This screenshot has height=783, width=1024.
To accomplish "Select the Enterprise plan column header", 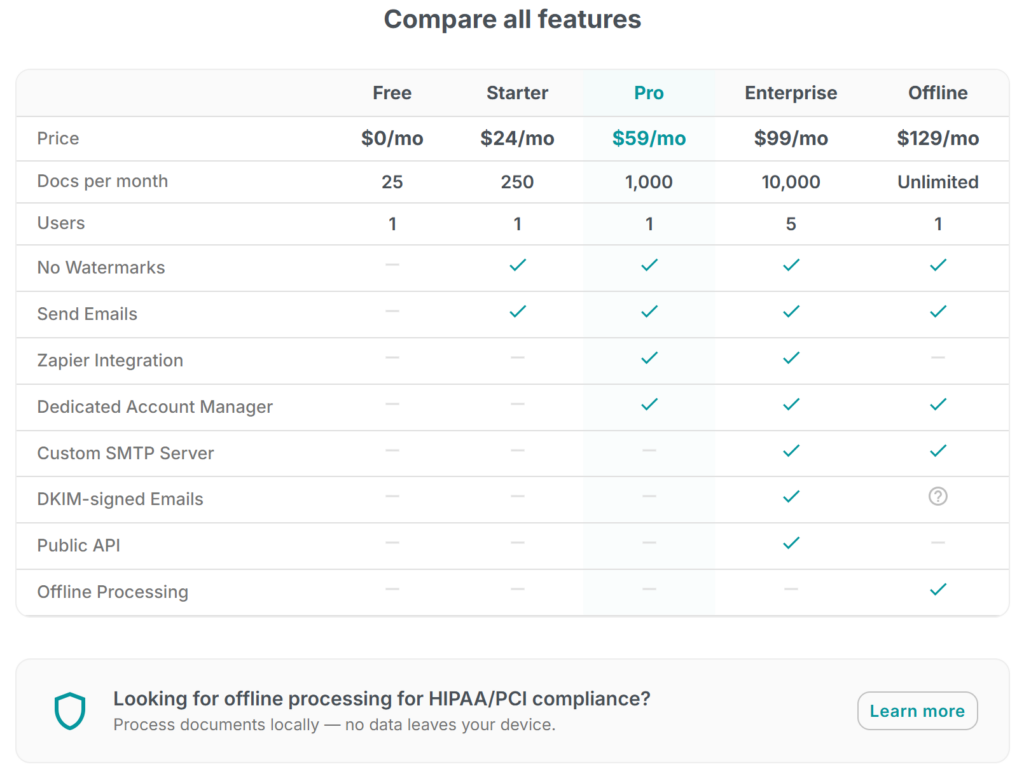I will [x=791, y=93].
